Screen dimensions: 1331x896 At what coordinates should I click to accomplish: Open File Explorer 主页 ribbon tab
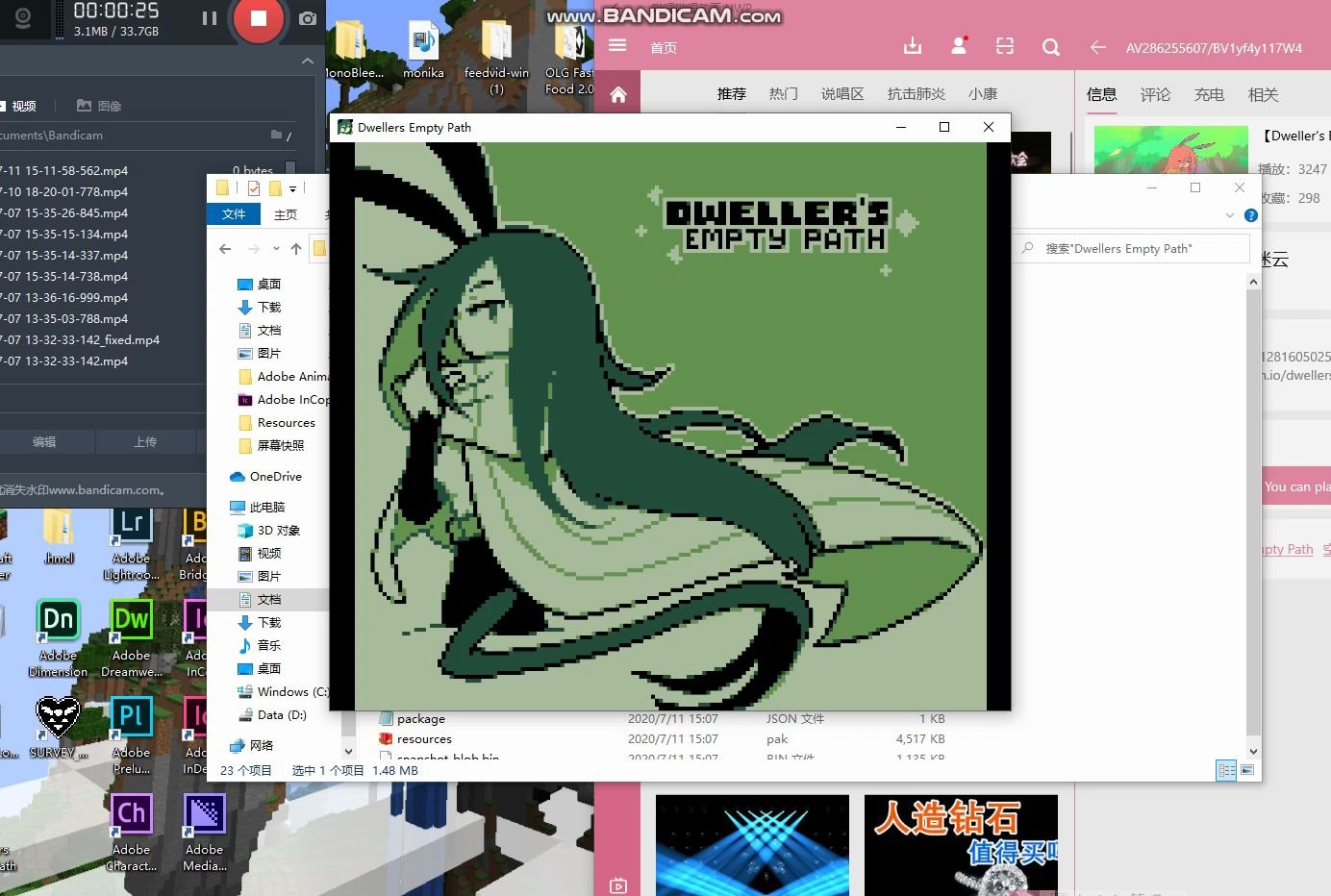click(286, 214)
